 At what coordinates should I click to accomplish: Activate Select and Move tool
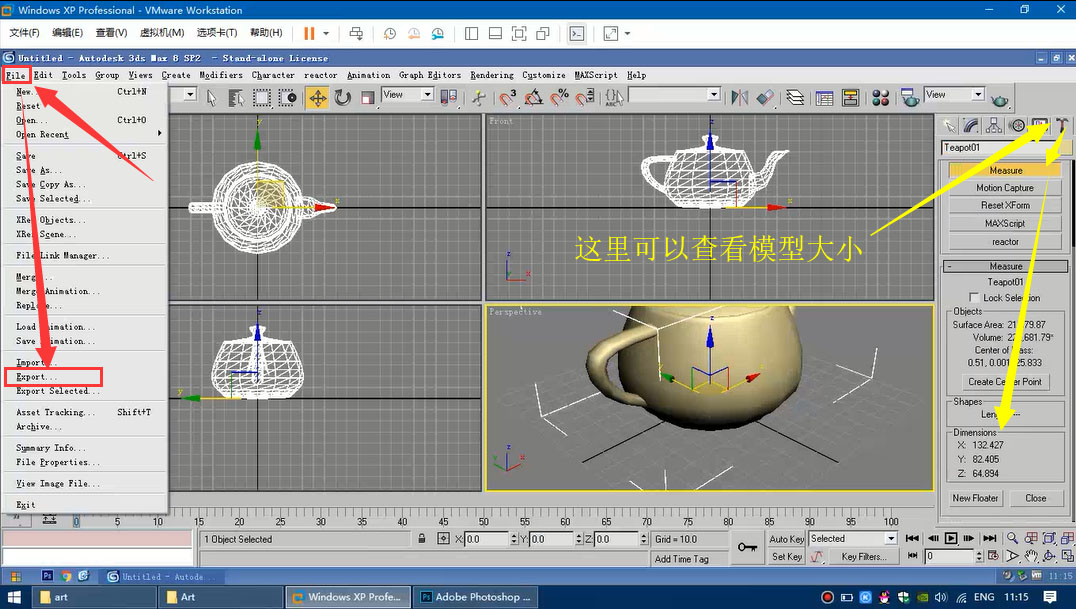(317, 98)
